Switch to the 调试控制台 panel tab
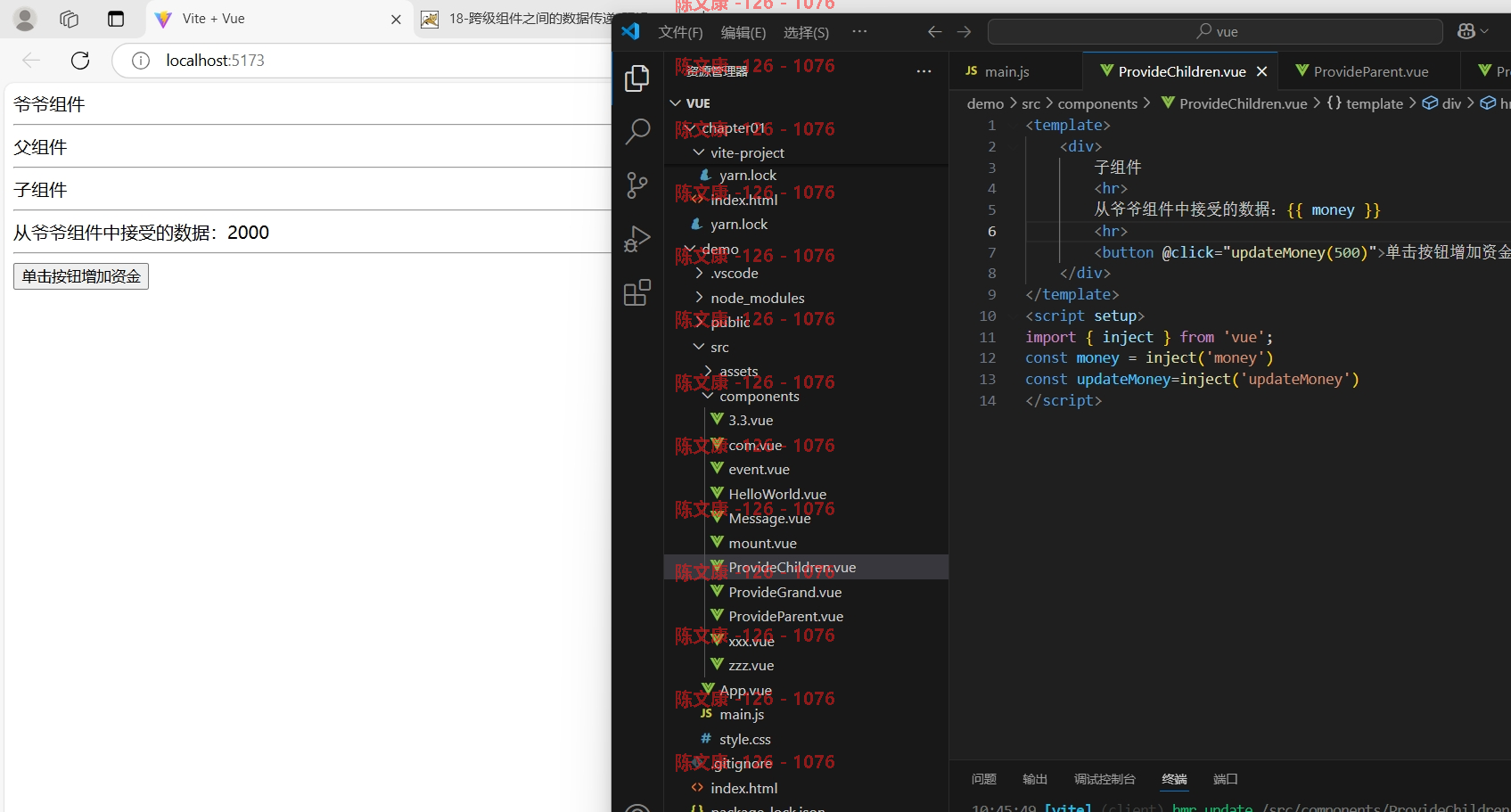This screenshot has height=812, width=1511. pyautogui.click(x=1105, y=779)
